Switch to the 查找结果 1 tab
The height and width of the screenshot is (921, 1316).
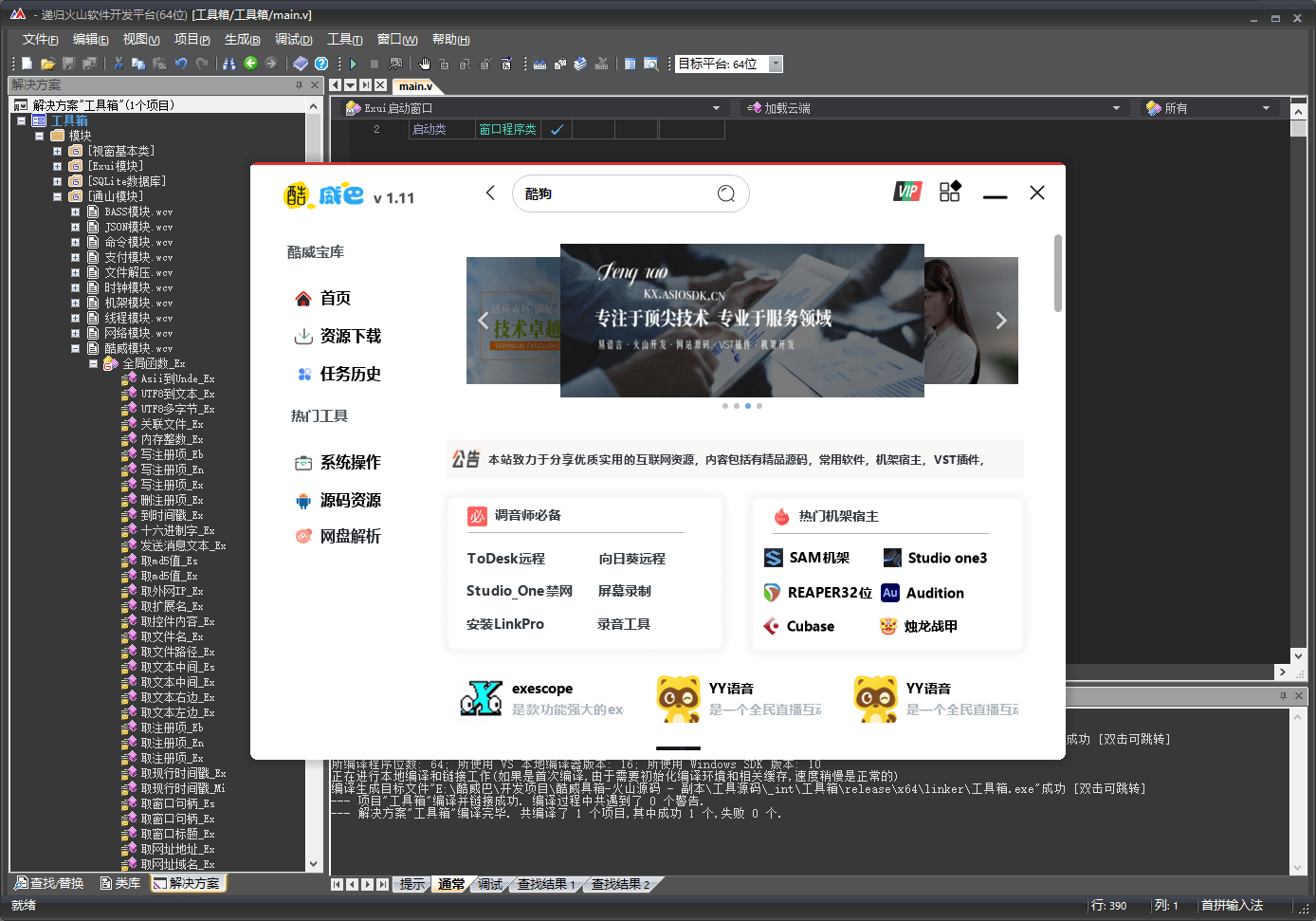click(x=545, y=884)
